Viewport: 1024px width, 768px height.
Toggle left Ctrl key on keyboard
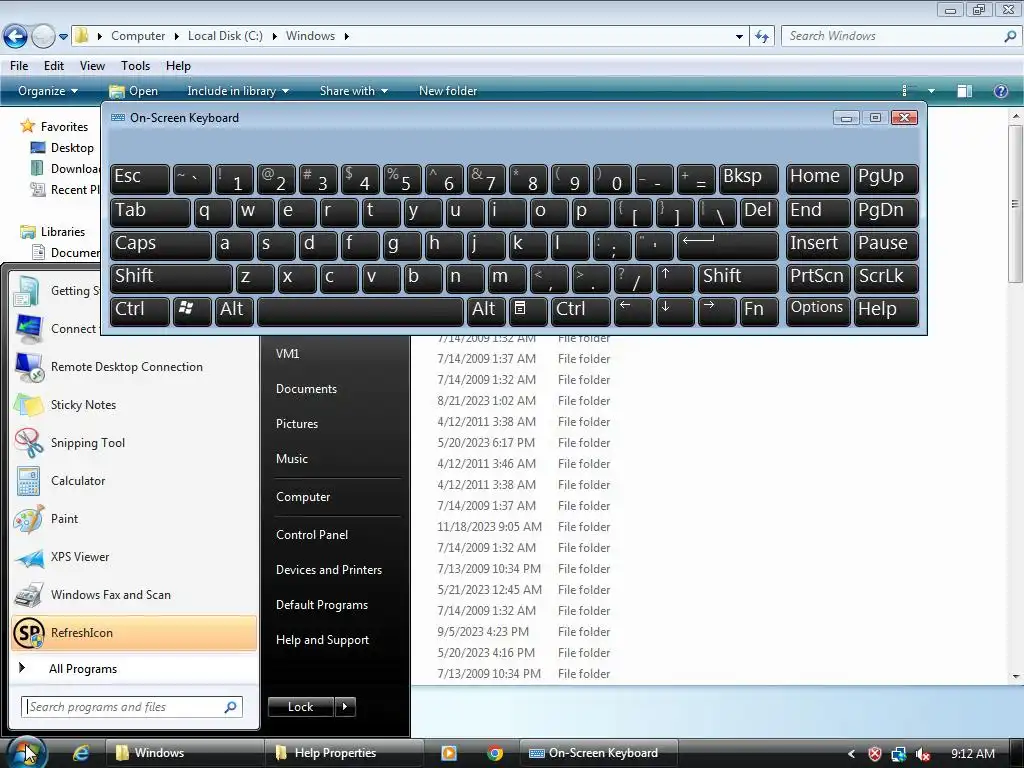pos(140,311)
